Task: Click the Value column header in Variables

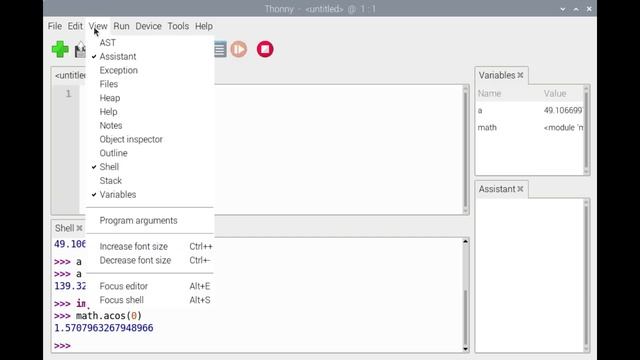Action: coord(555,93)
